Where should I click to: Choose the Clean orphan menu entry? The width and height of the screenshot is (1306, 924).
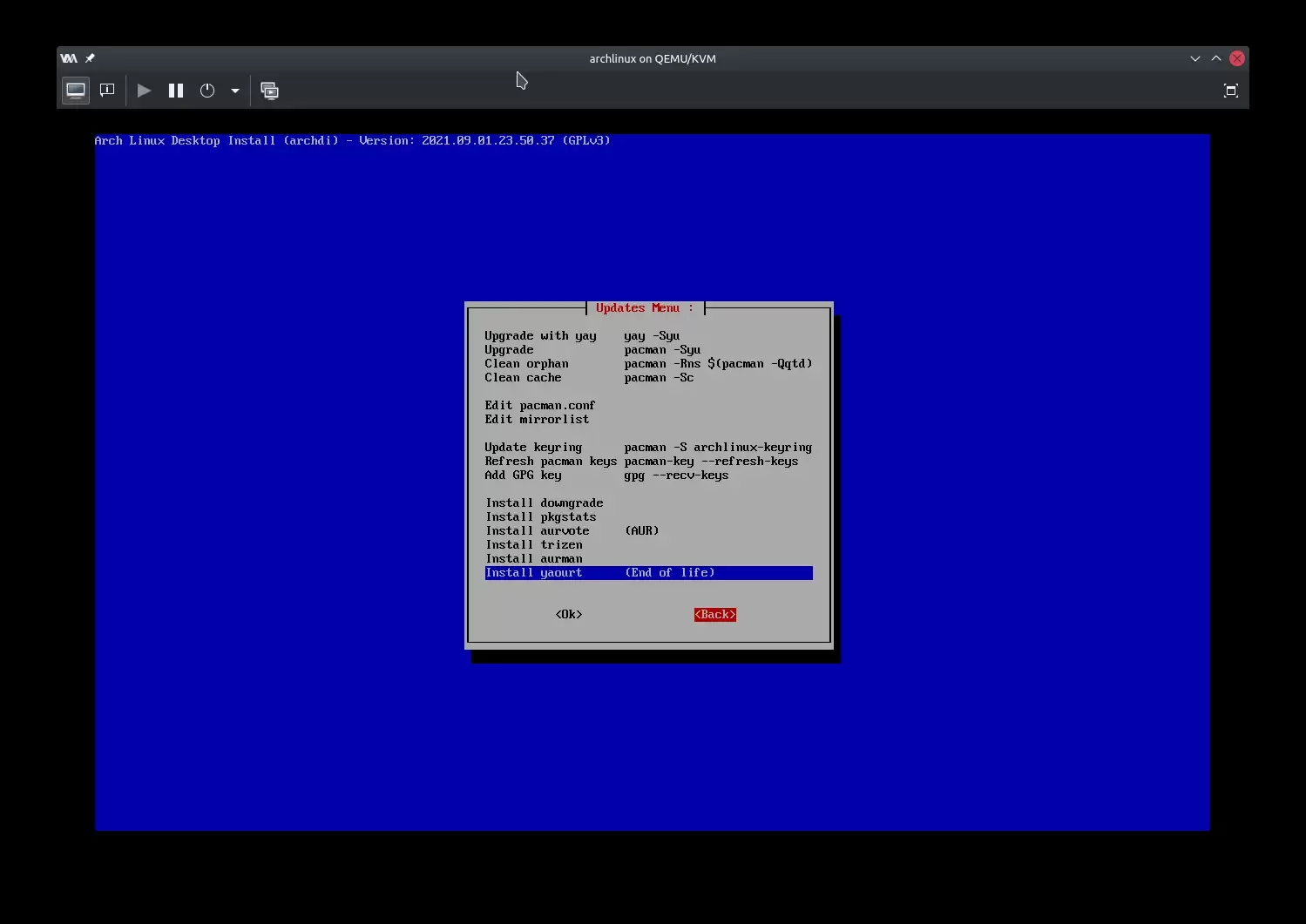coord(526,364)
